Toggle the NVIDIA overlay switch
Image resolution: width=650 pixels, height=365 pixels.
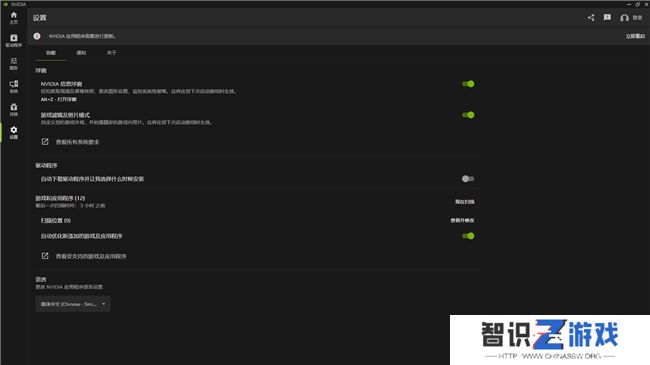pos(468,84)
